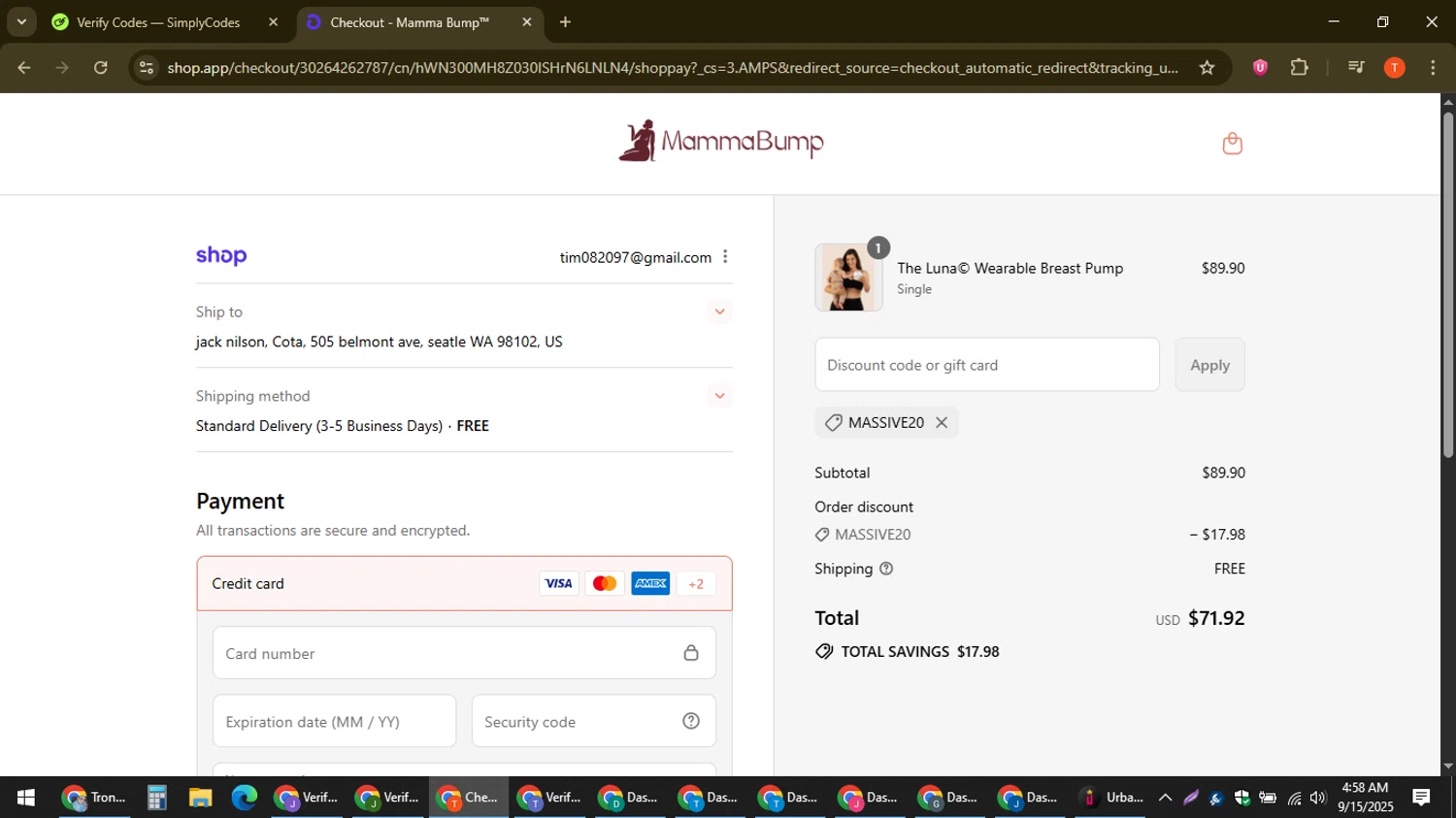The image size is (1456, 818).
Task: Open Chrome three-dot menu
Action: pos(1433,67)
